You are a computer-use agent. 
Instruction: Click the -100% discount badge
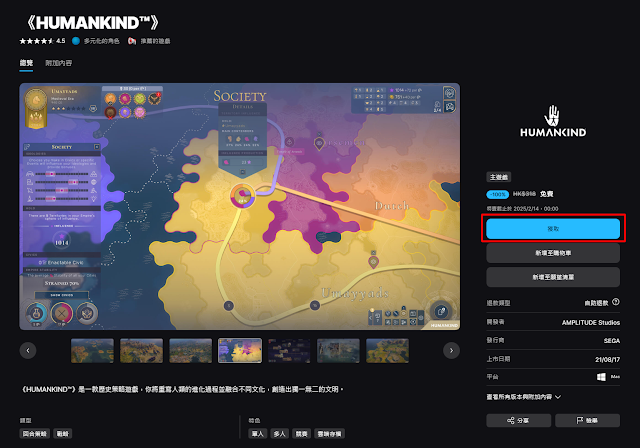pyautogui.click(x=498, y=194)
